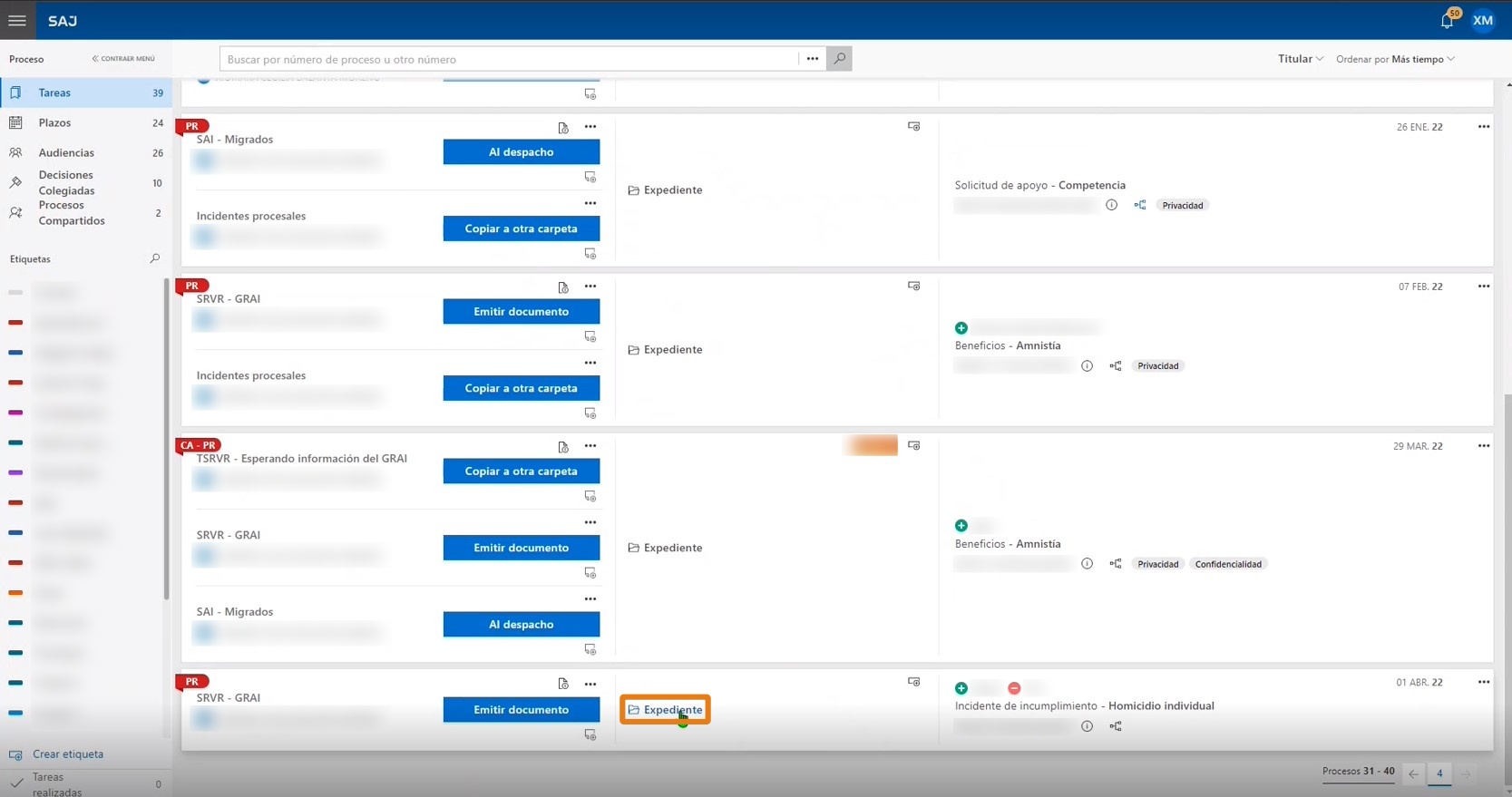
Task: Open more options for 26 ENE. 22 process
Action: coord(1484,127)
